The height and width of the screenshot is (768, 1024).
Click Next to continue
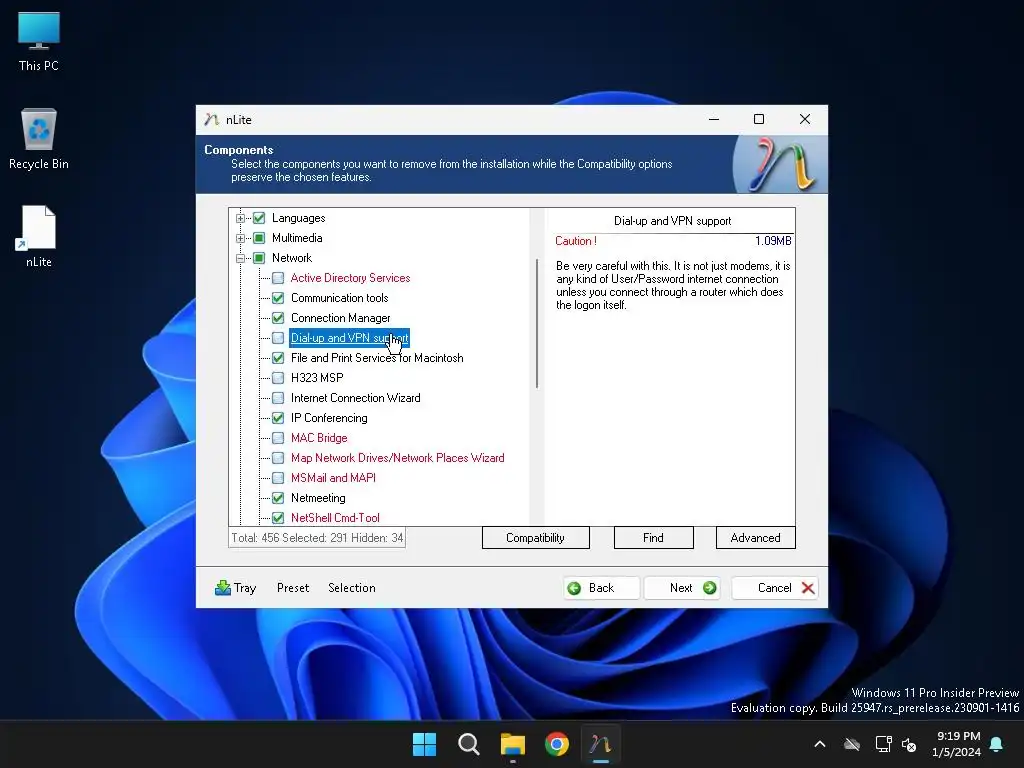tap(682, 588)
